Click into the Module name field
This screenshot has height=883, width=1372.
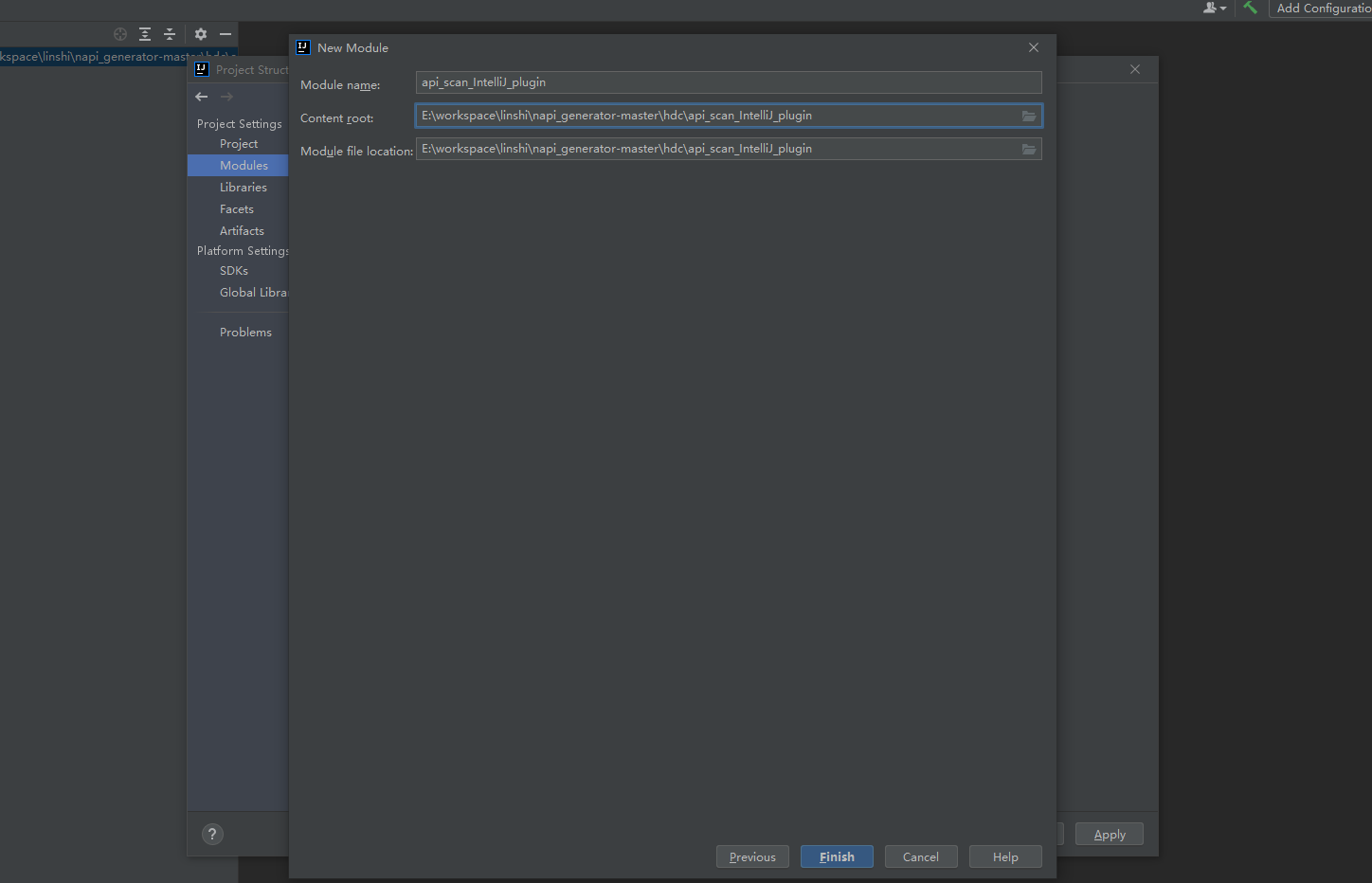(728, 82)
